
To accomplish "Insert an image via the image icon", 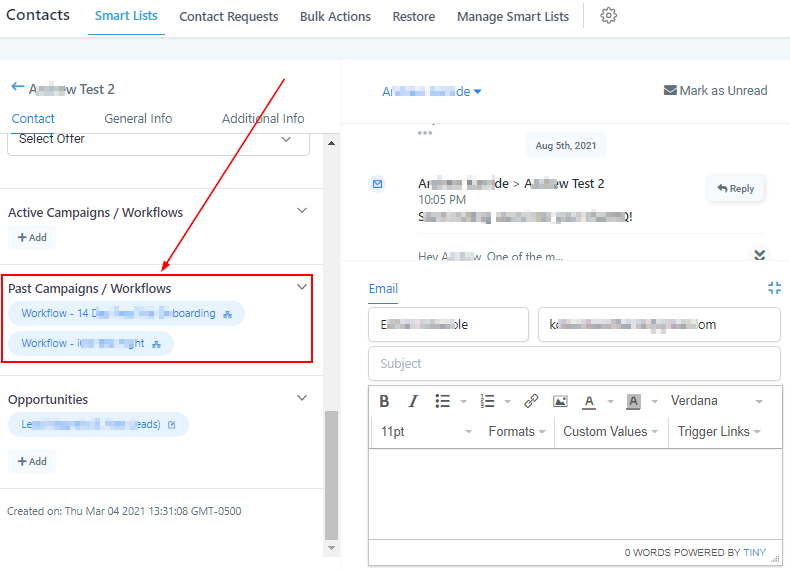I will tap(560, 401).
